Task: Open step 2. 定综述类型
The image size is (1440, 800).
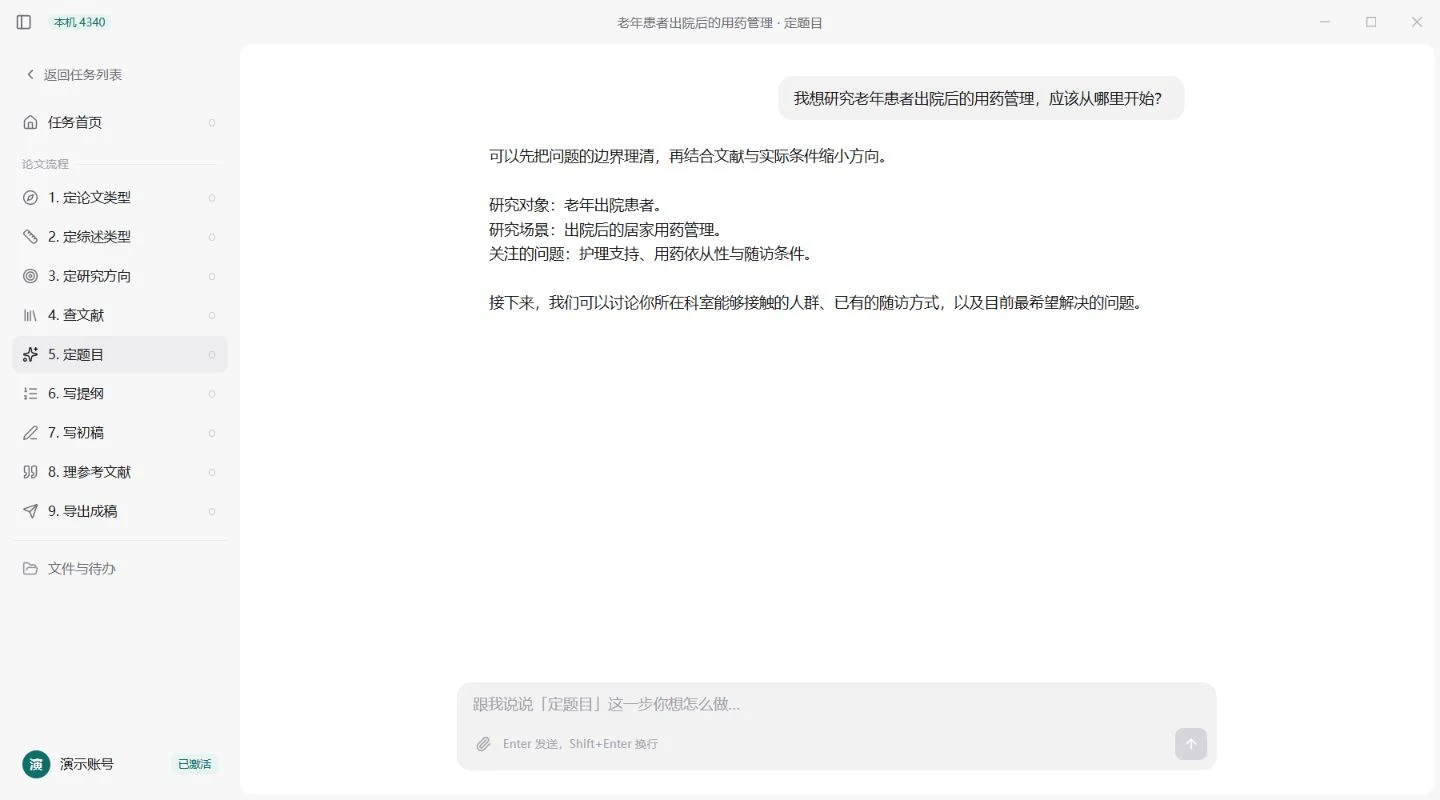Action: pyautogui.click(x=120, y=237)
